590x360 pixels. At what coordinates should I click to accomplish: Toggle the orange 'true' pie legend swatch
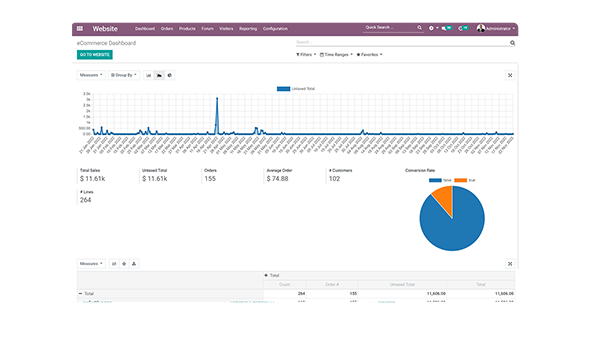(461, 180)
